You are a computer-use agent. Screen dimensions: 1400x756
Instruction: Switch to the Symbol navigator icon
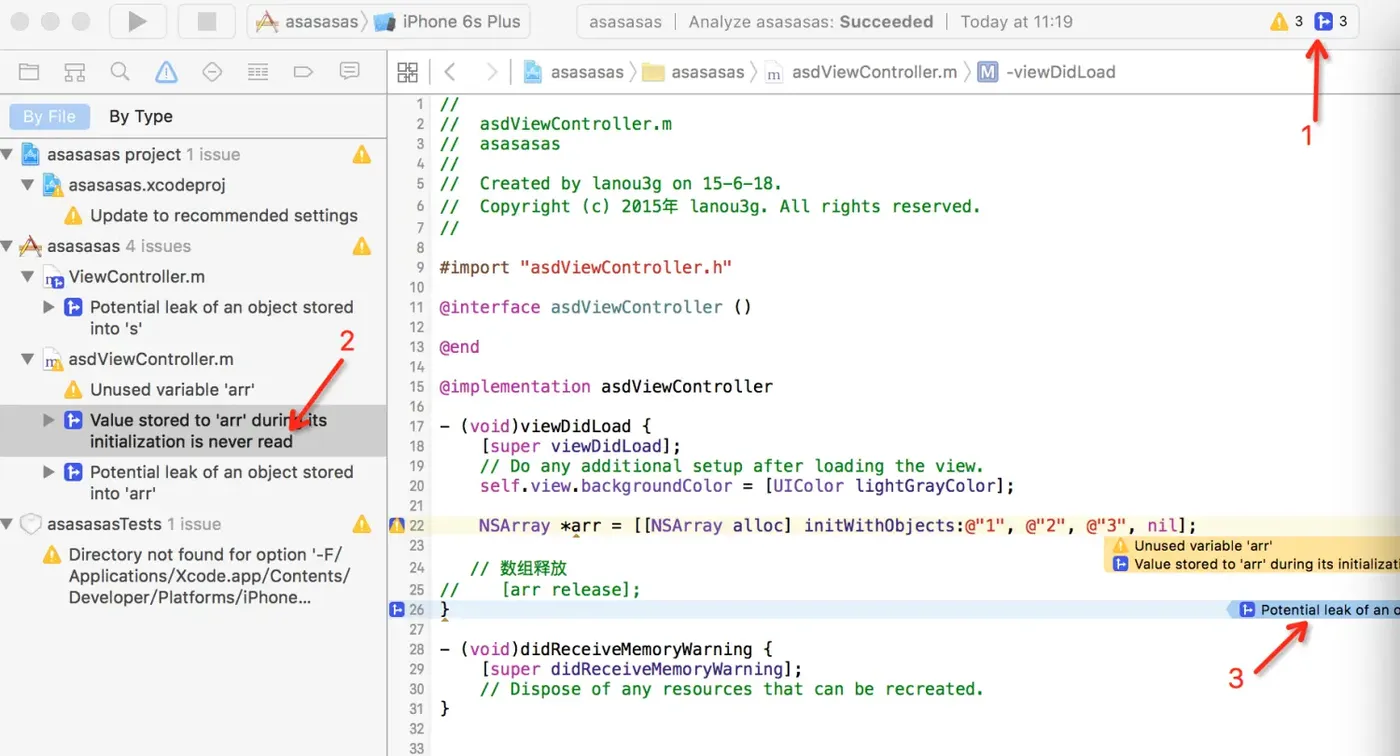point(75,72)
